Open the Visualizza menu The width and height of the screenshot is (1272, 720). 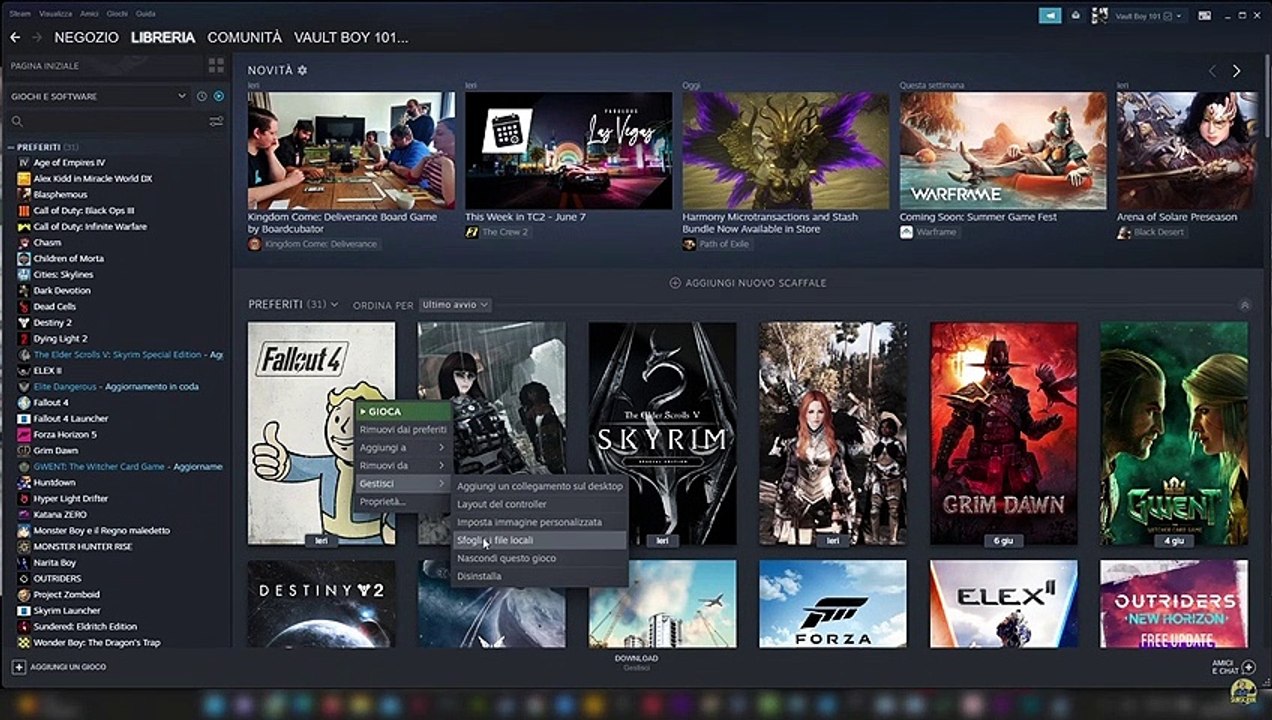coord(56,14)
